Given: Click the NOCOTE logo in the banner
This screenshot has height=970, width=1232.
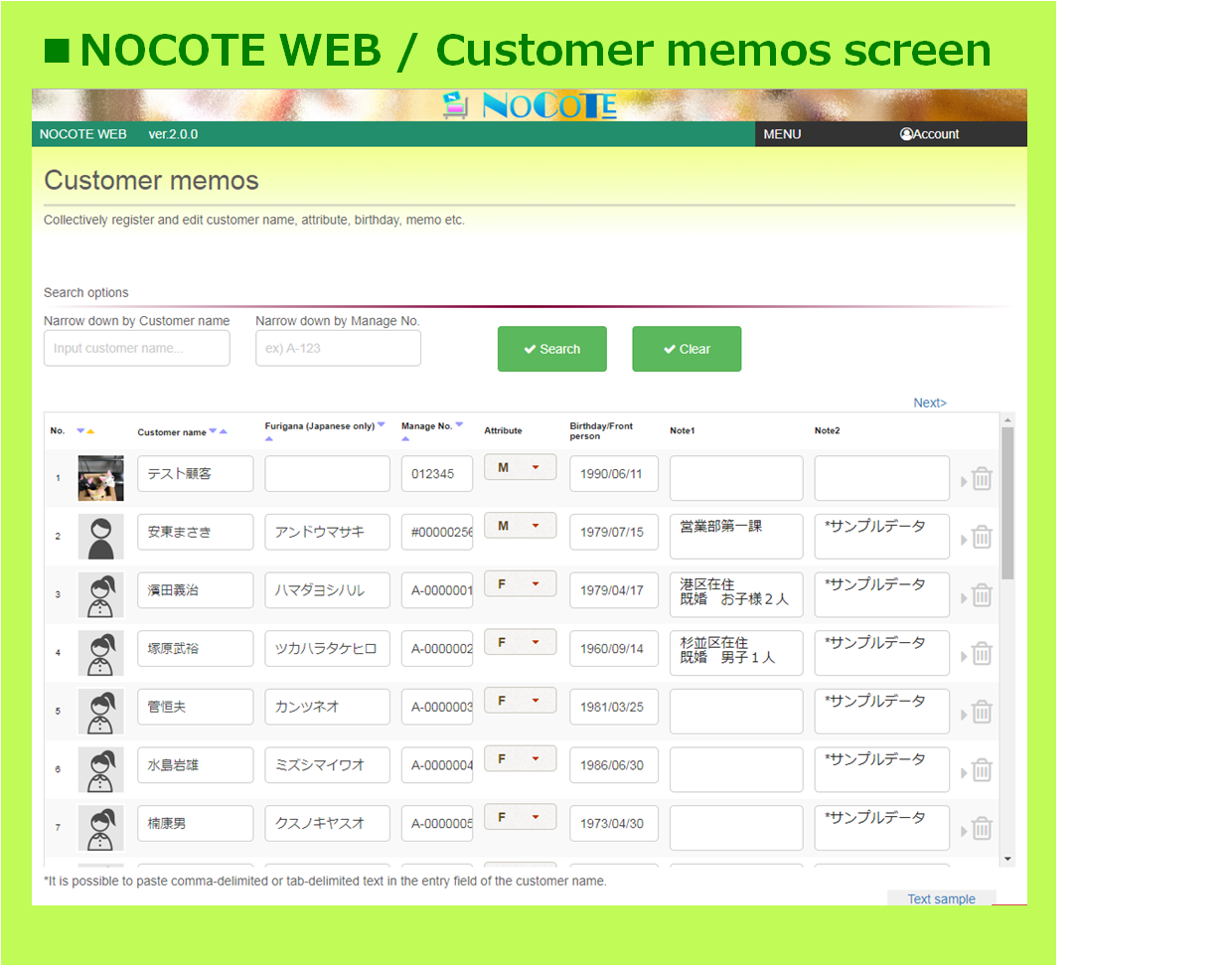Looking at the screenshot, I should point(531,105).
